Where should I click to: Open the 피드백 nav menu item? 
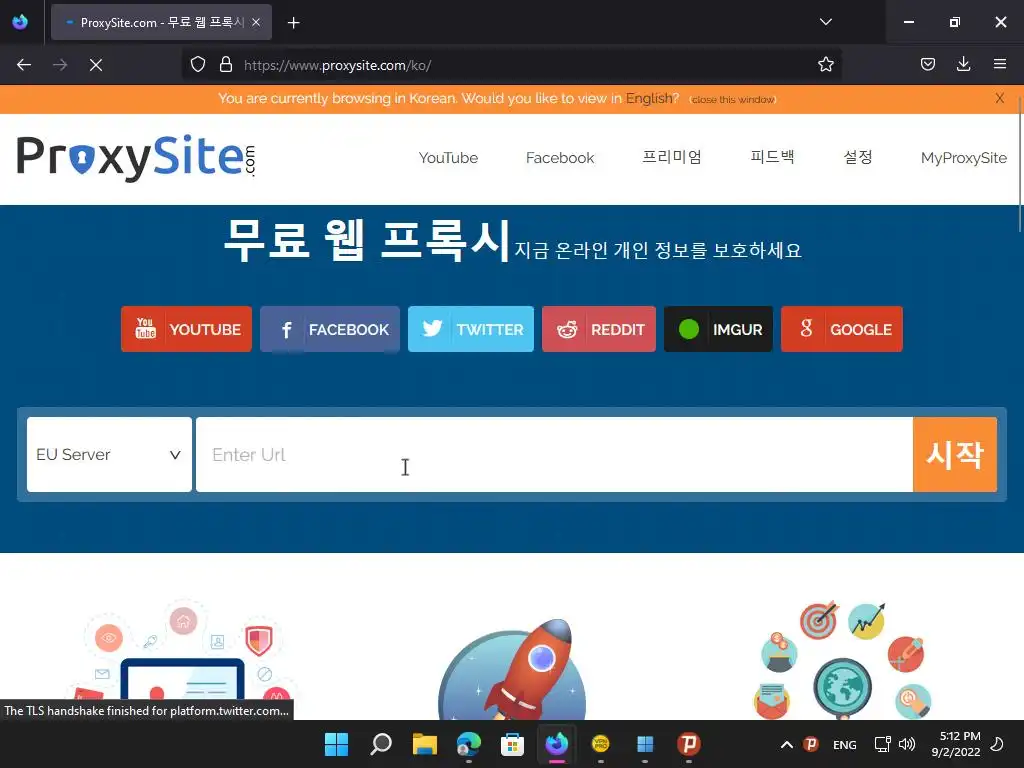tap(772, 157)
